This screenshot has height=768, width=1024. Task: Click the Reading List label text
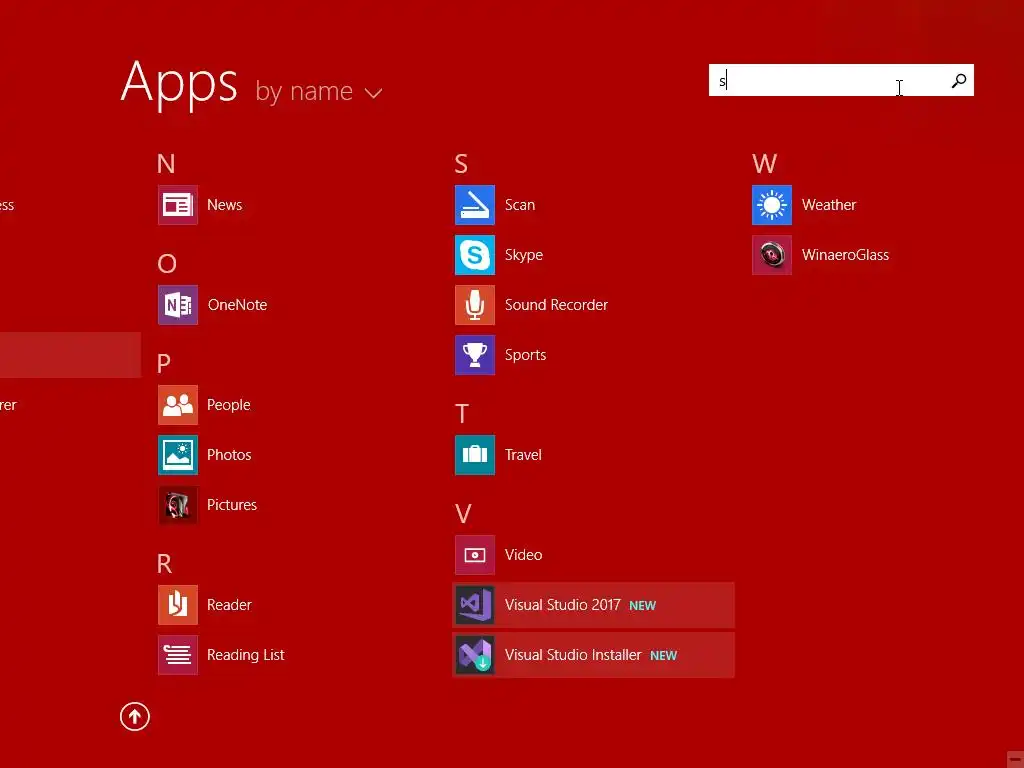tap(246, 655)
